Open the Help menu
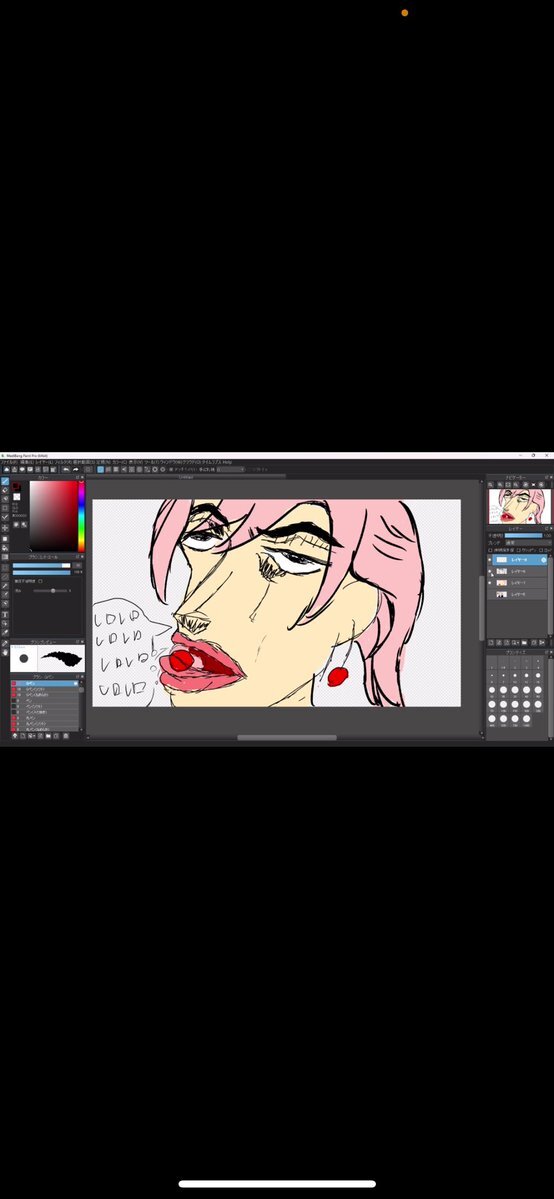 (227, 463)
